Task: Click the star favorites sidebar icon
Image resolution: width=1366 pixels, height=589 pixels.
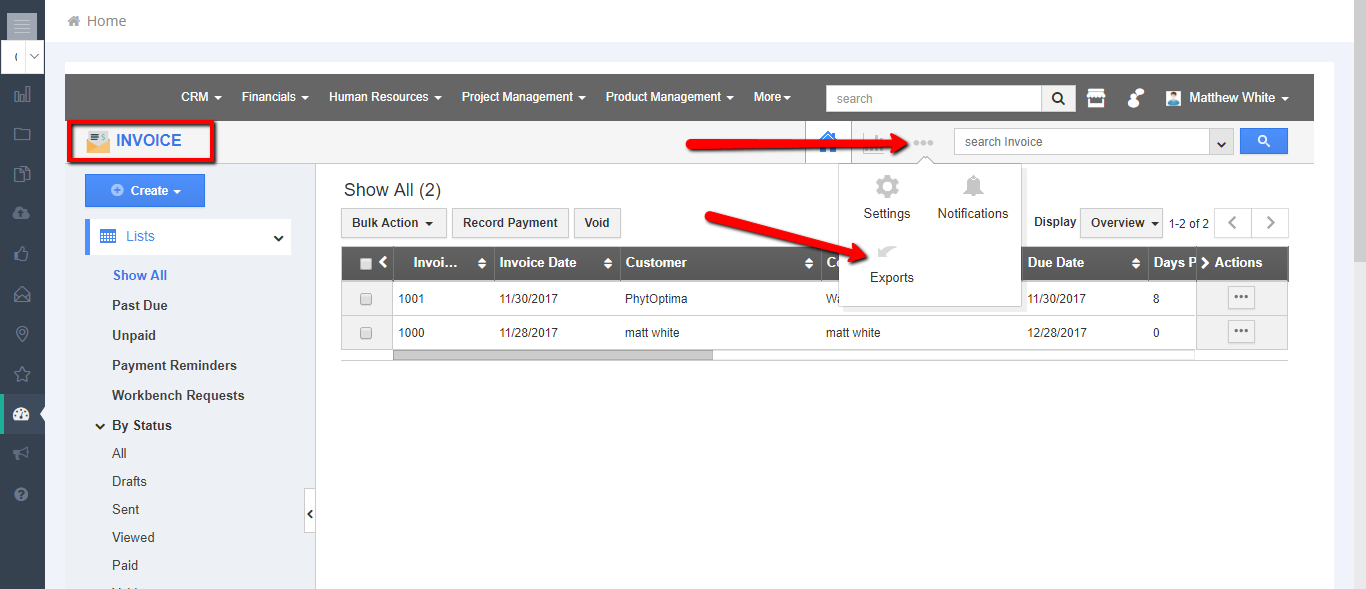Action: (x=22, y=374)
